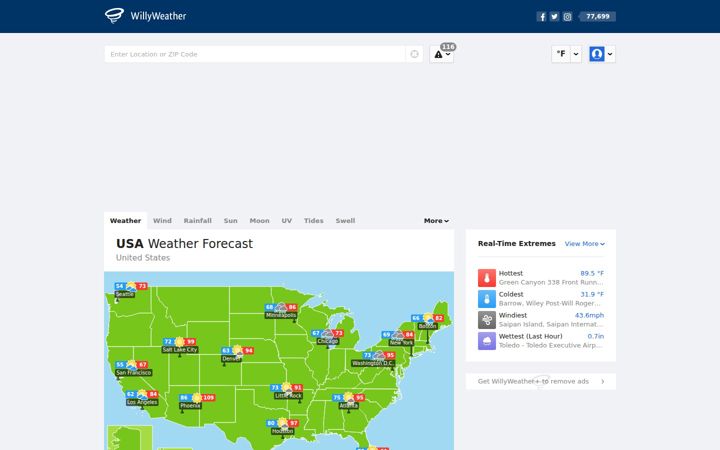
Task: Focus the Enter Location or ZIP Code field
Action: coord(255,54)
